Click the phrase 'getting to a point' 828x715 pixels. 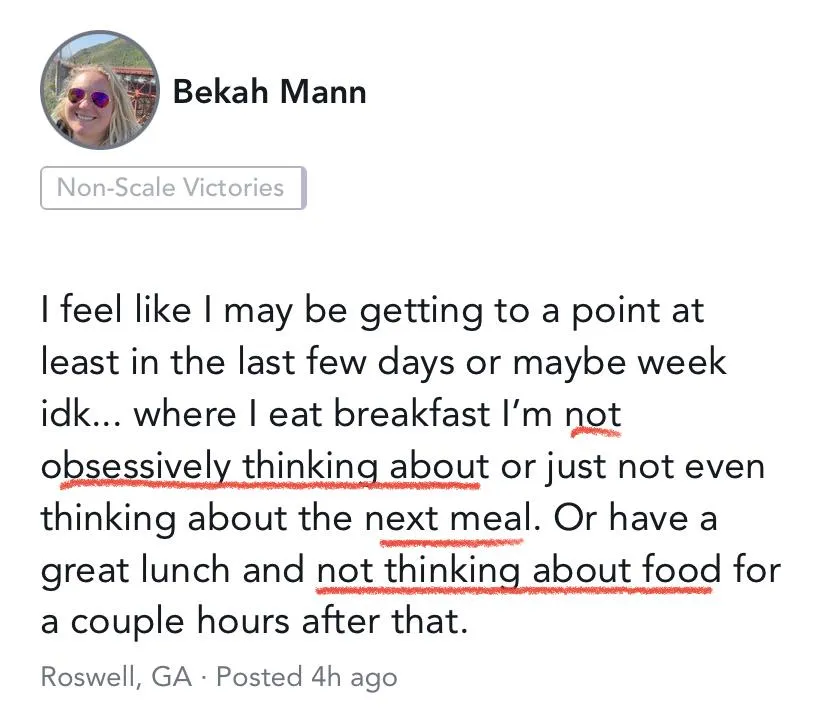coord(532,311)
